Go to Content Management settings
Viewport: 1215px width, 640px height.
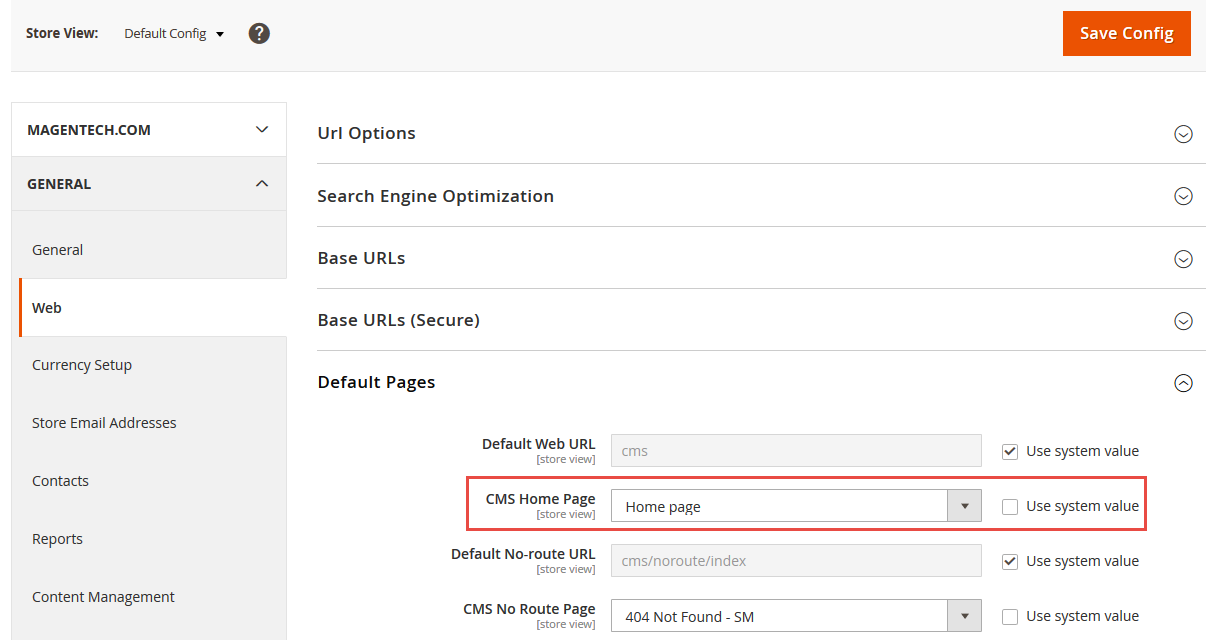coord(103,597)
